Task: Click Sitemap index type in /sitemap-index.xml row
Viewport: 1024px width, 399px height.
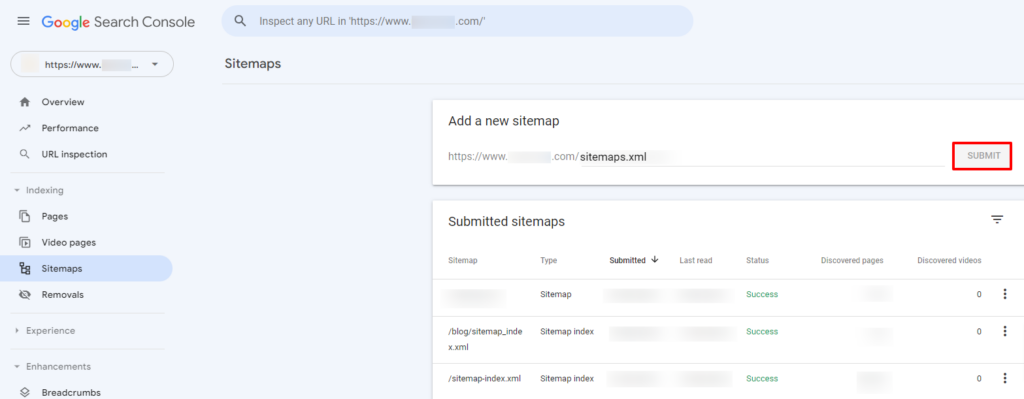Action: pos(567,378)
